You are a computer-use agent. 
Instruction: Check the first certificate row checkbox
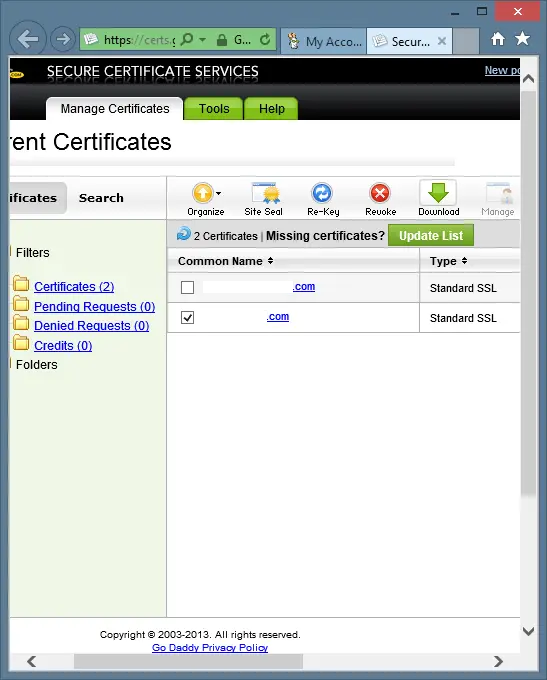(x=187, y=287)
